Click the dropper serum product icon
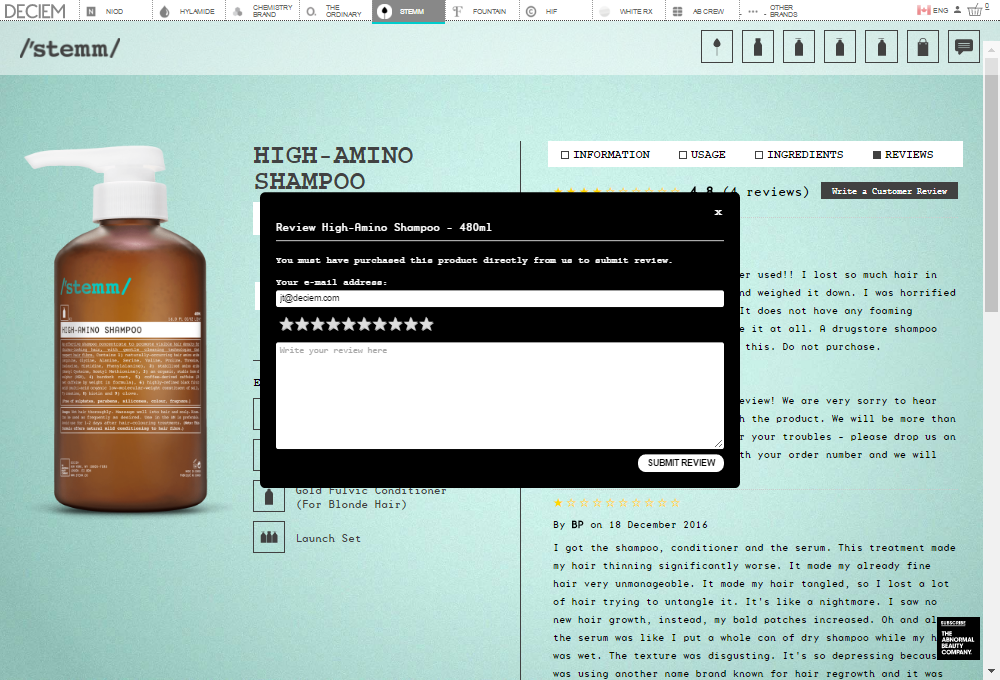The image size is (1000, 680). (717, 46)
